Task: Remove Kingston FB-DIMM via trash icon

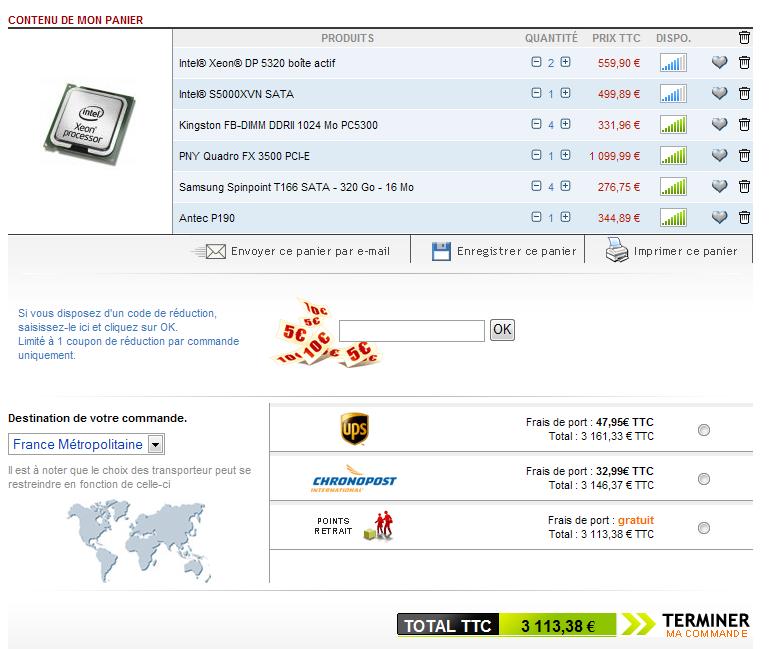Action: click(x=744, y=124)
